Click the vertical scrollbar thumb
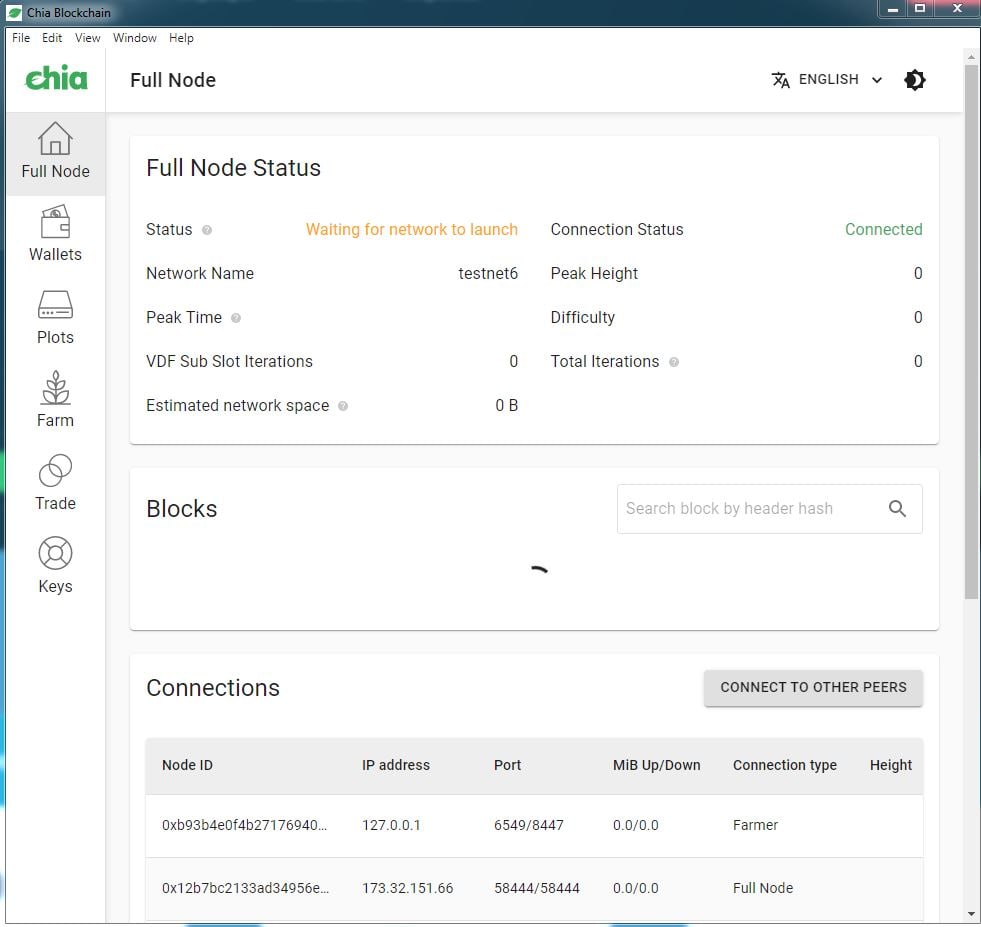Viewport: 981px width, 927px height. pos(970,332)
